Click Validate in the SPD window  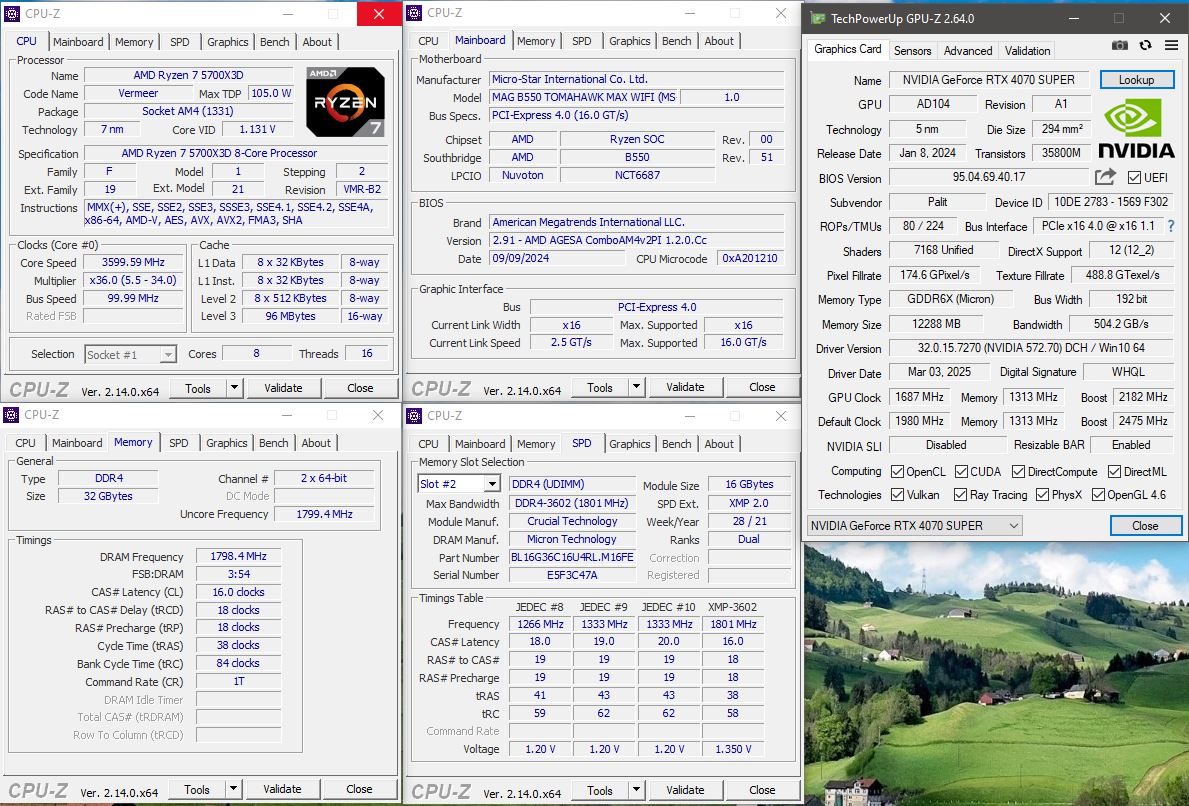(x=685, y=789)
